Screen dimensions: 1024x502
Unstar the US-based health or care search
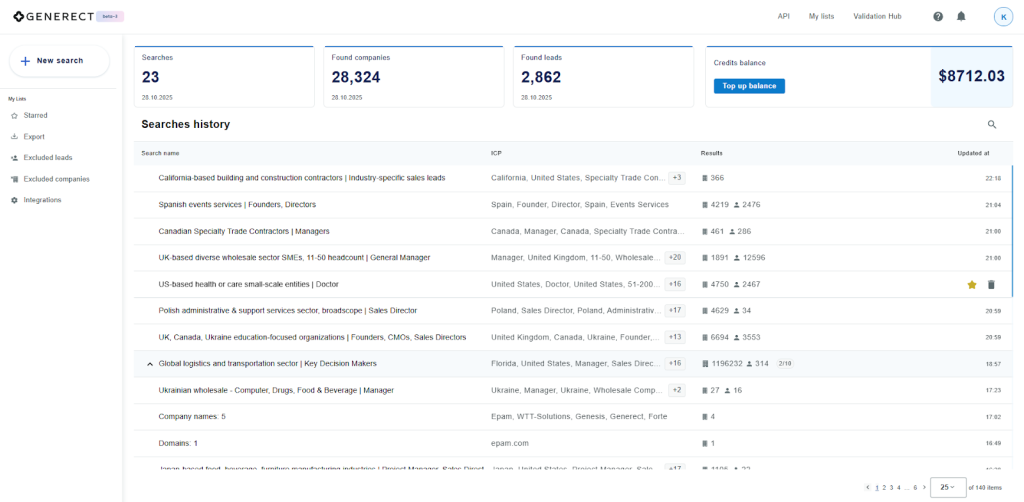[971, 285]
